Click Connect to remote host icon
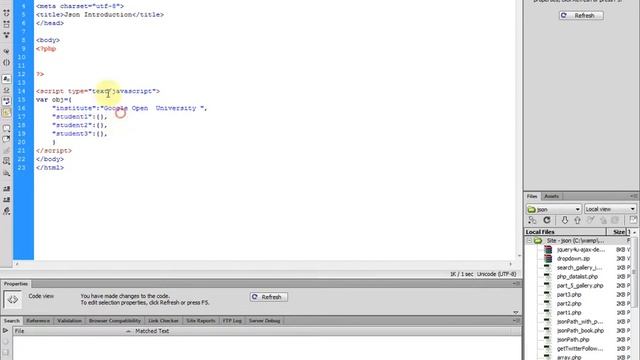Screen dimensions: 640x360 (532, 220)
